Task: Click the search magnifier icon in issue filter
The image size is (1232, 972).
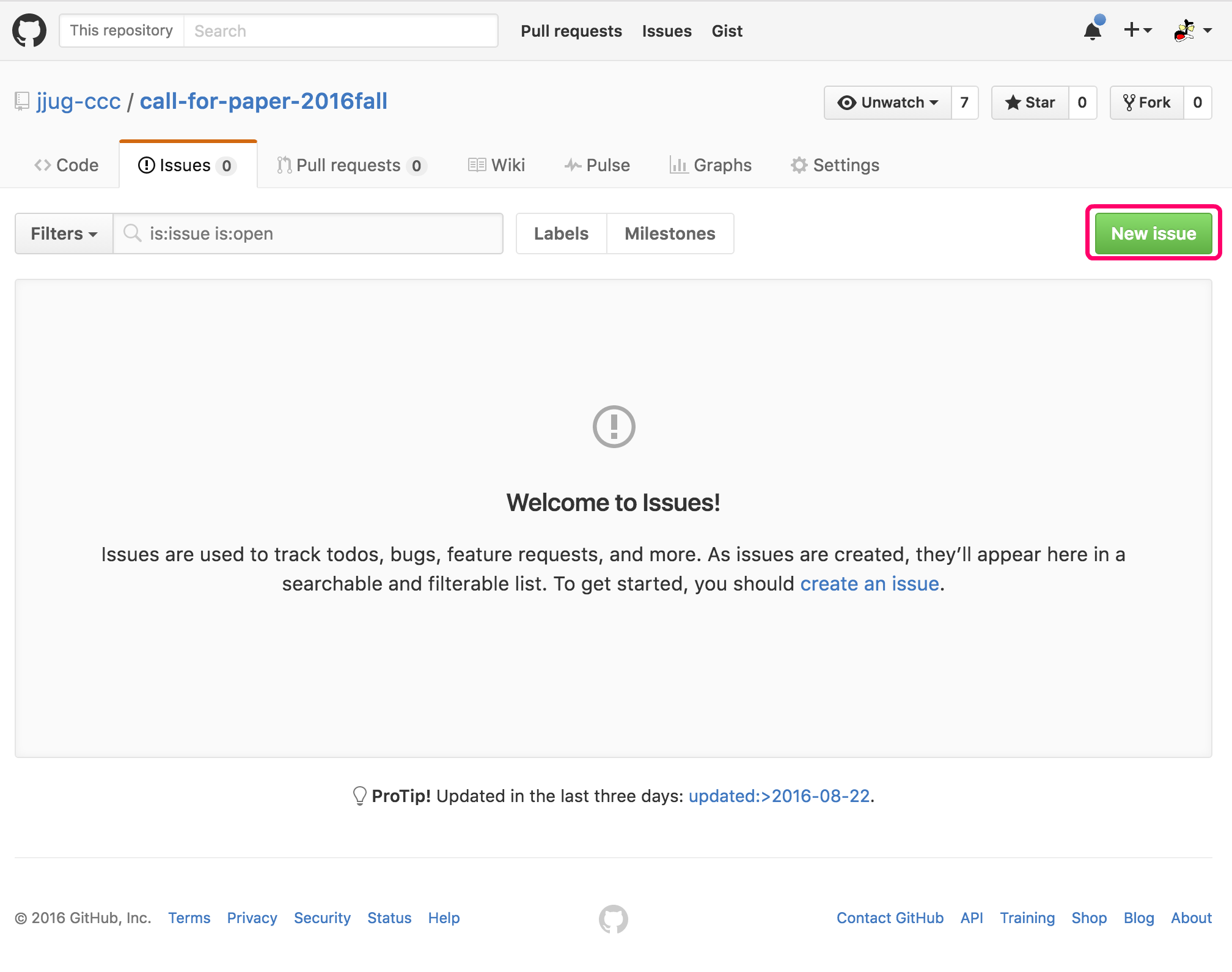Action: click(132, 234)
